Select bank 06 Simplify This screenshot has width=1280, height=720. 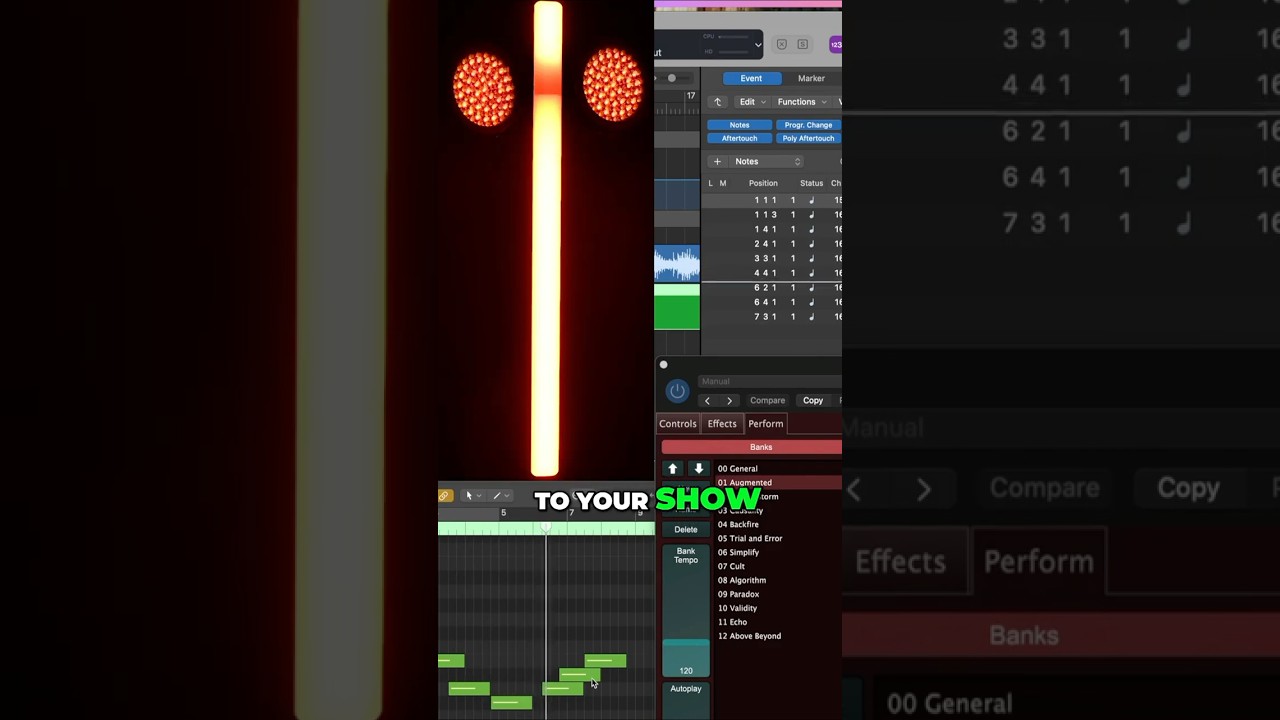[x=777, y=553]
